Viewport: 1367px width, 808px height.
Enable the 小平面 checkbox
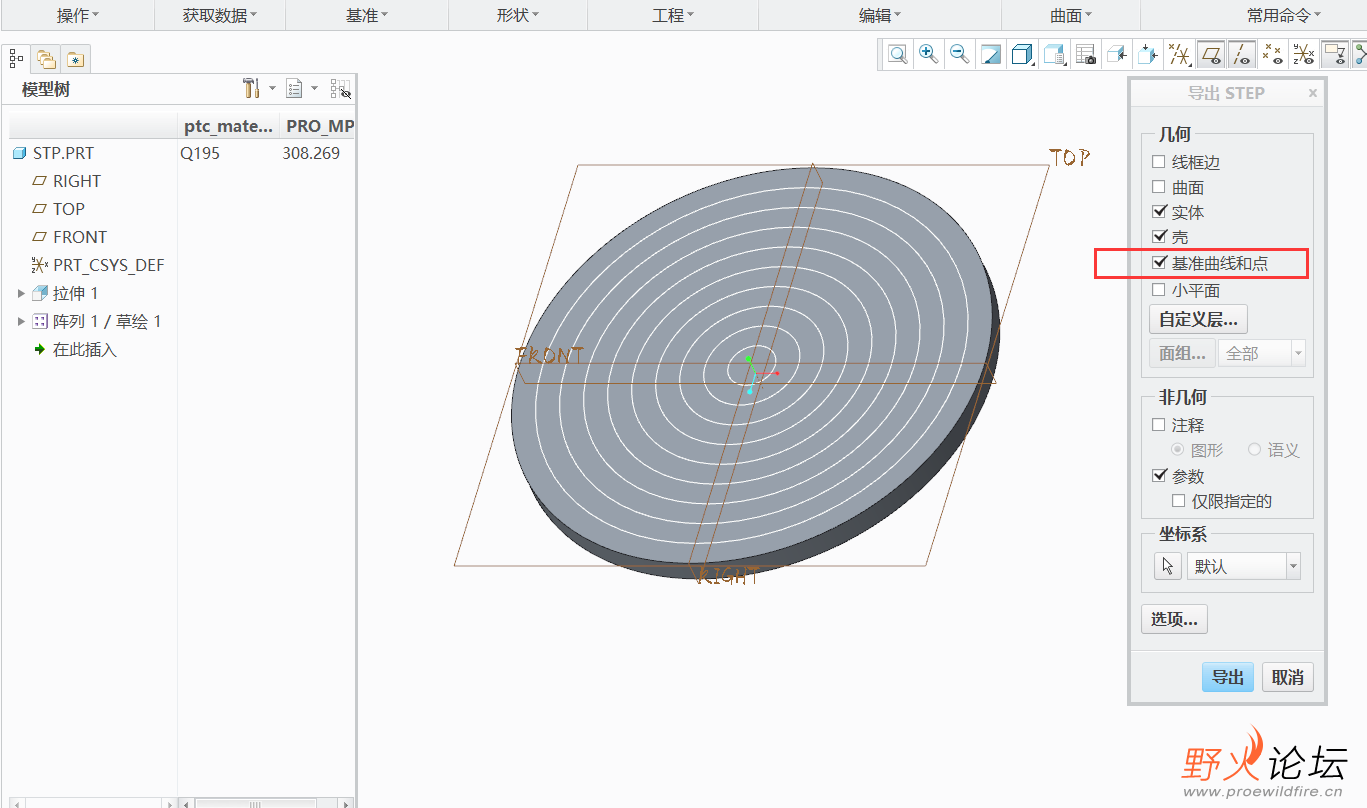tap(1159, 290)
